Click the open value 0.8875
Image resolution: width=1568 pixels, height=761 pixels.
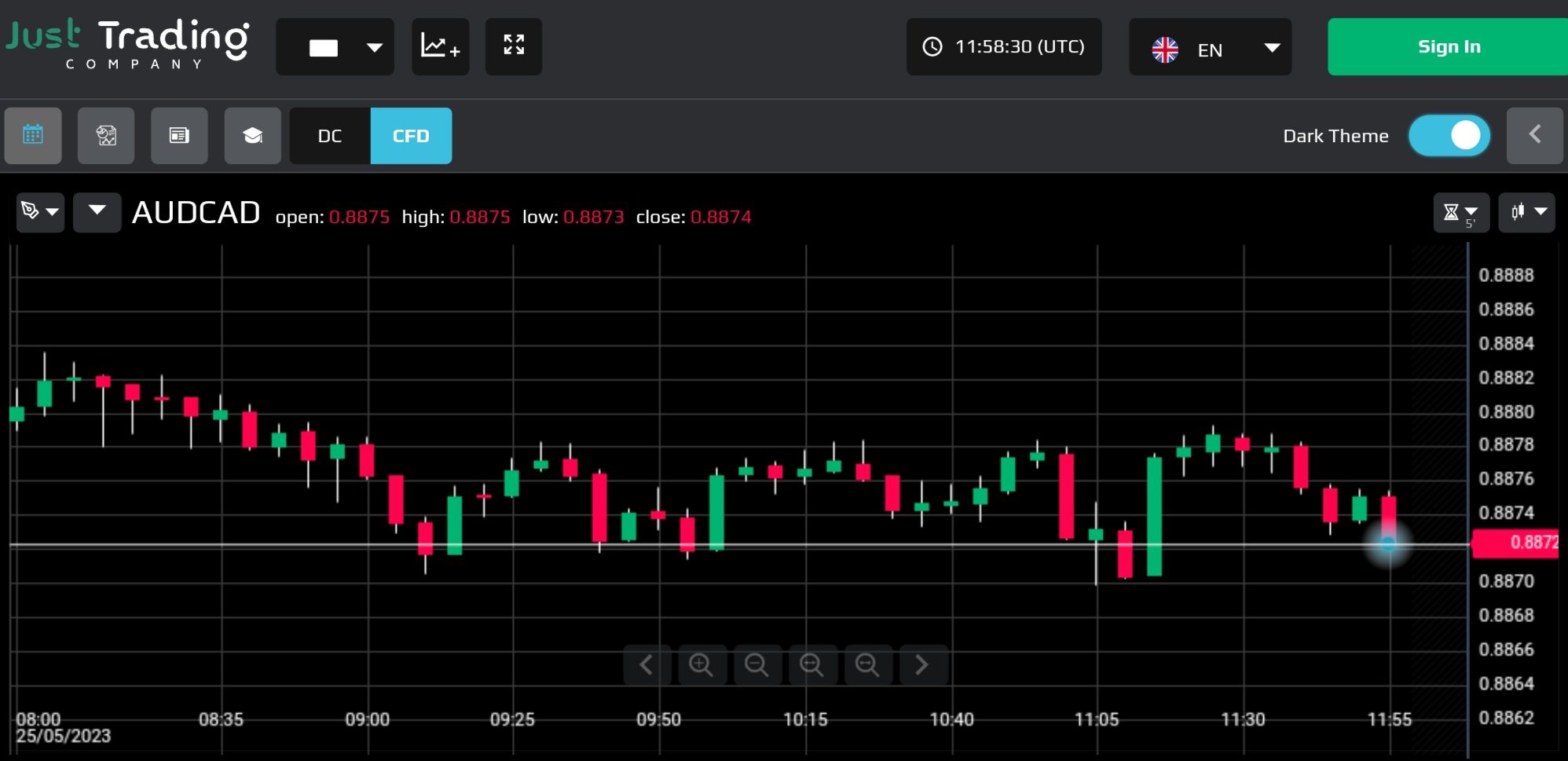[359, 217]
